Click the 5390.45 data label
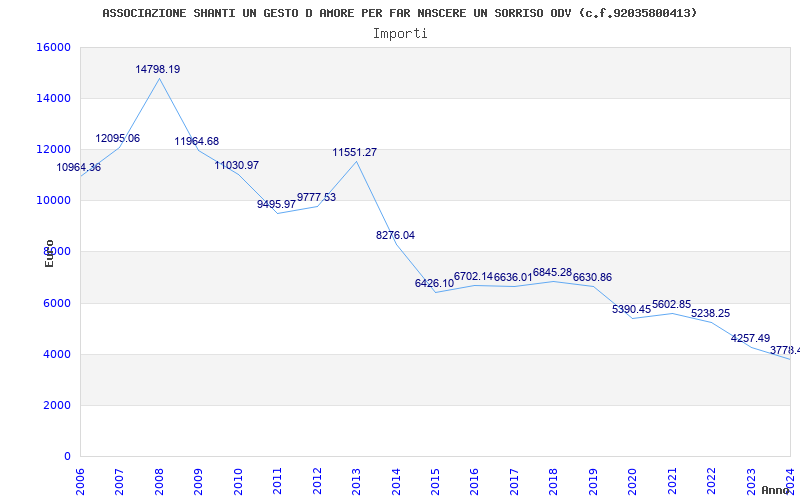The width and height of the screenshot is (800, 500). tap(631, 310)
